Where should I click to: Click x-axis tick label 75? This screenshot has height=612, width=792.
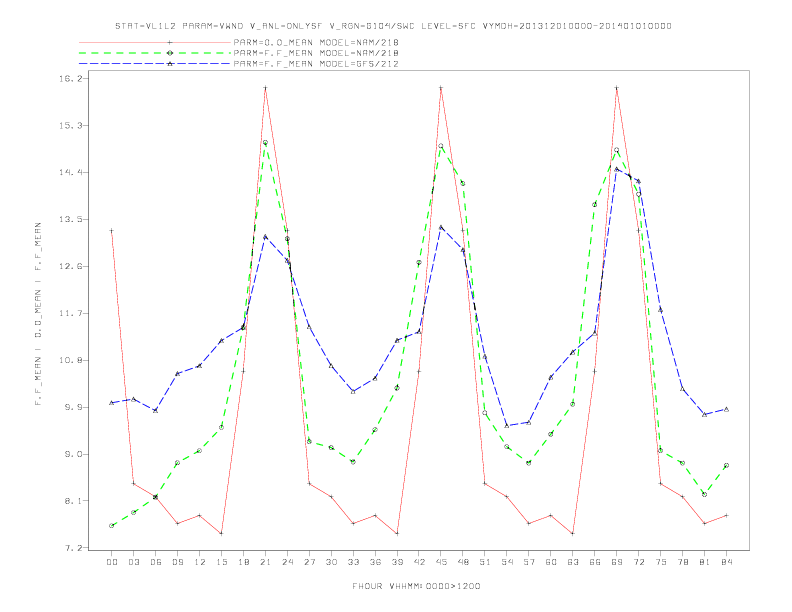(661, 562)
